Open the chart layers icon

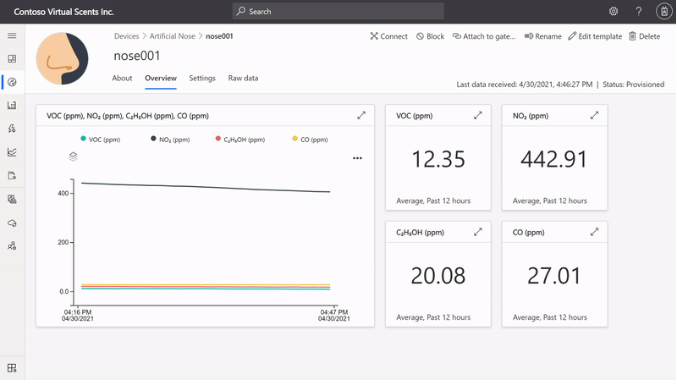(73, 156)
